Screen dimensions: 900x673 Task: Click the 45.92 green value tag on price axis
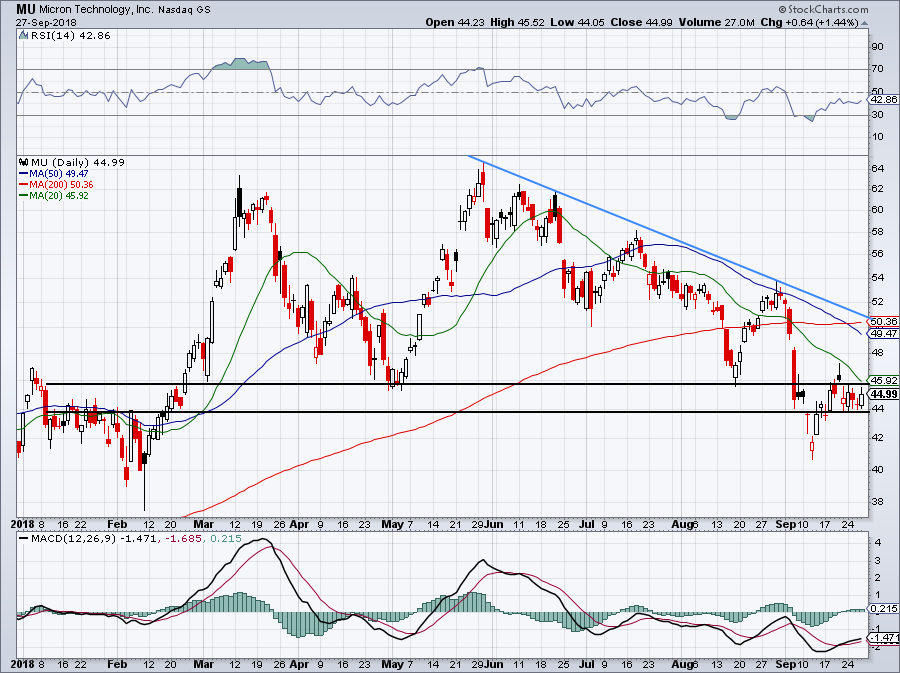(x=885, y=380)
